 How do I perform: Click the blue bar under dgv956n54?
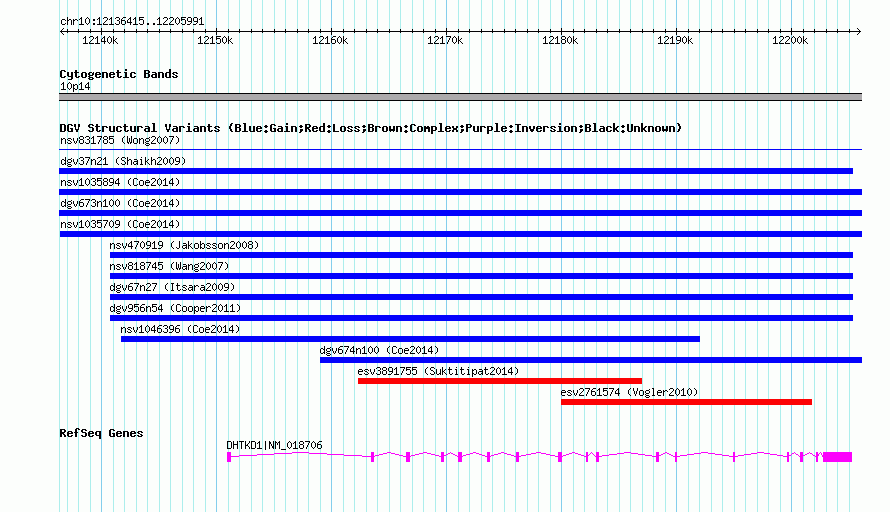[481, 318]
